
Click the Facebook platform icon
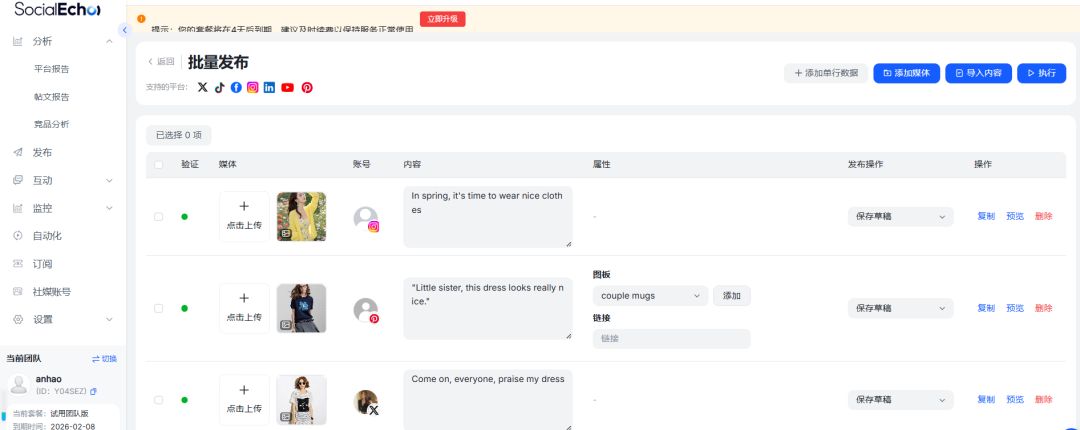pyautogui.click(x=236, y=88)
